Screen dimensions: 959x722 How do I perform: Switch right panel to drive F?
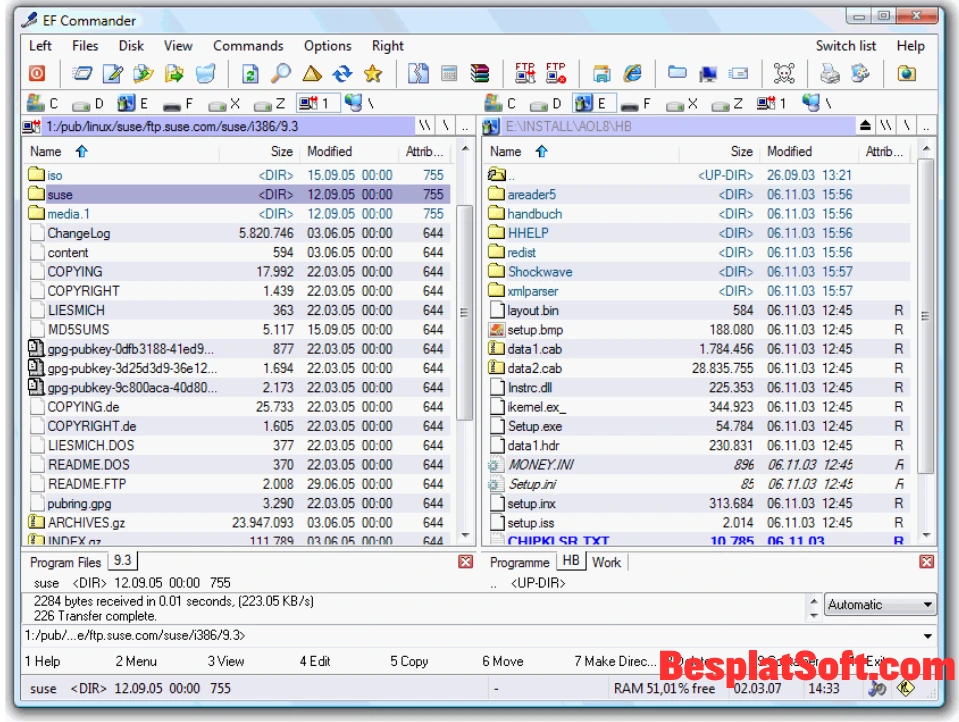click(x=633, y=103)
